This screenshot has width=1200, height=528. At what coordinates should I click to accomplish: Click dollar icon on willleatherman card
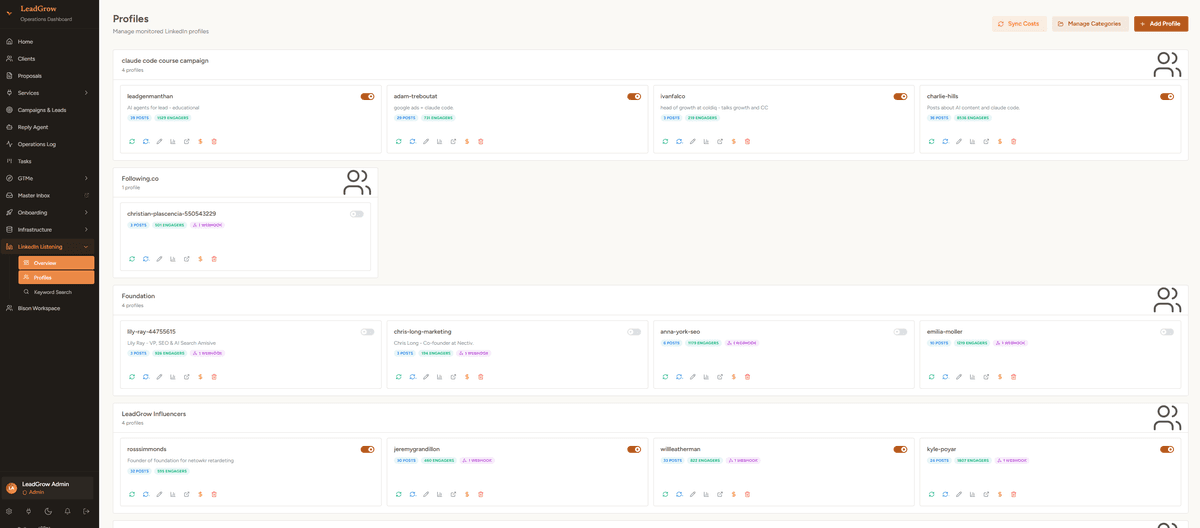tap(733, 494)
